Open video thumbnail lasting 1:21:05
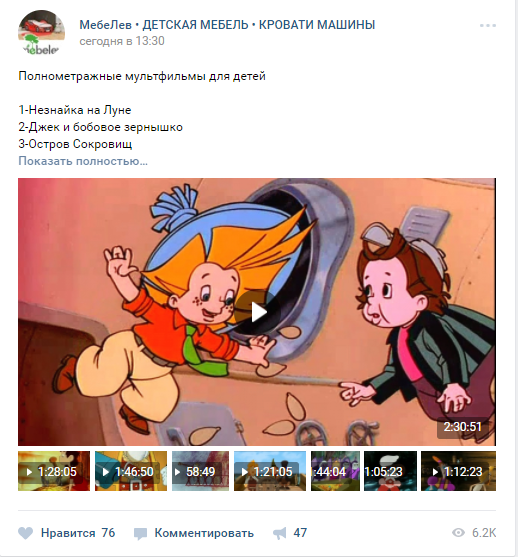Viewport: 518px width, 557px height. 270,471
